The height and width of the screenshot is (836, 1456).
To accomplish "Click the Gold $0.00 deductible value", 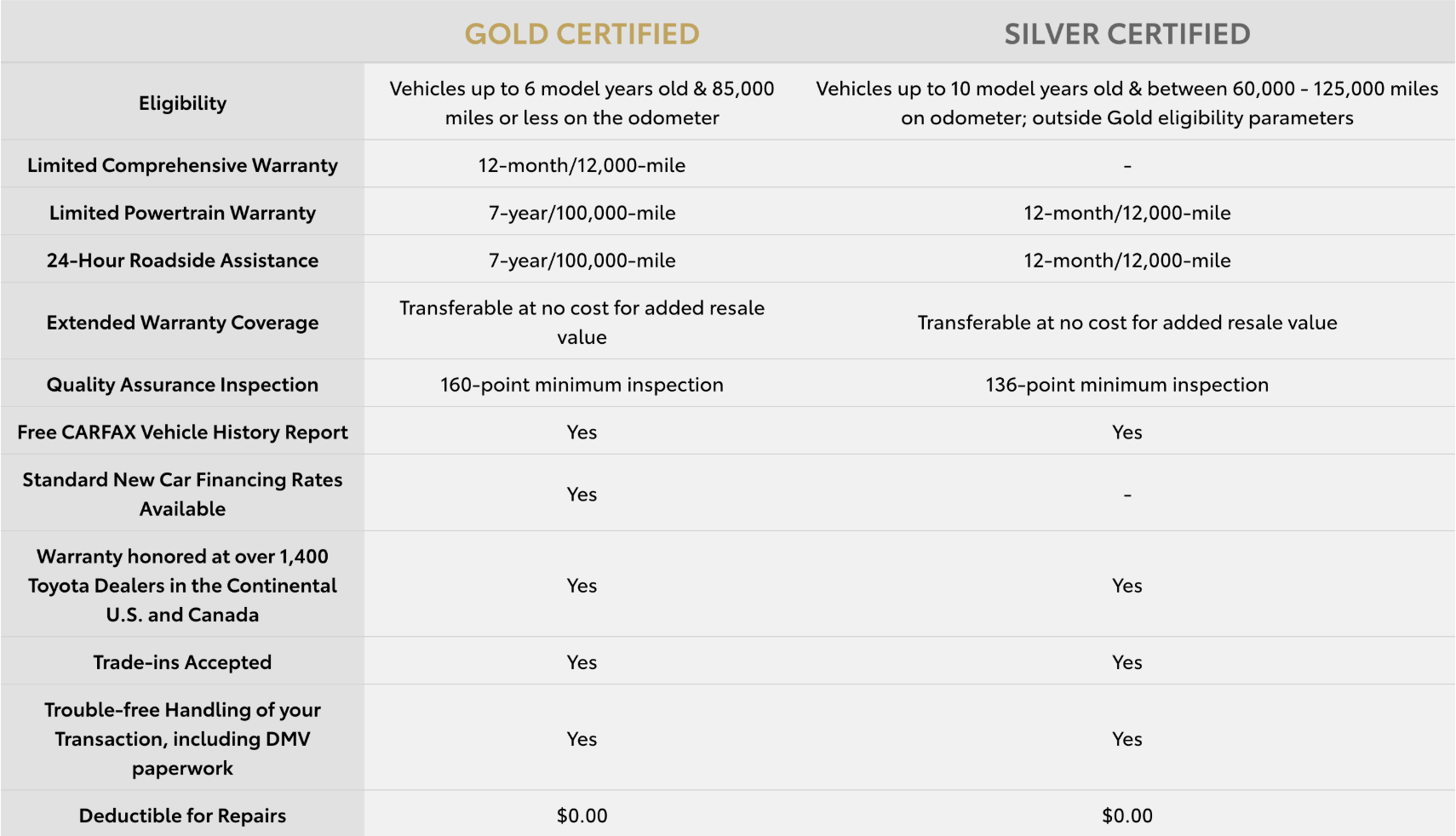I will pos(582,816).
